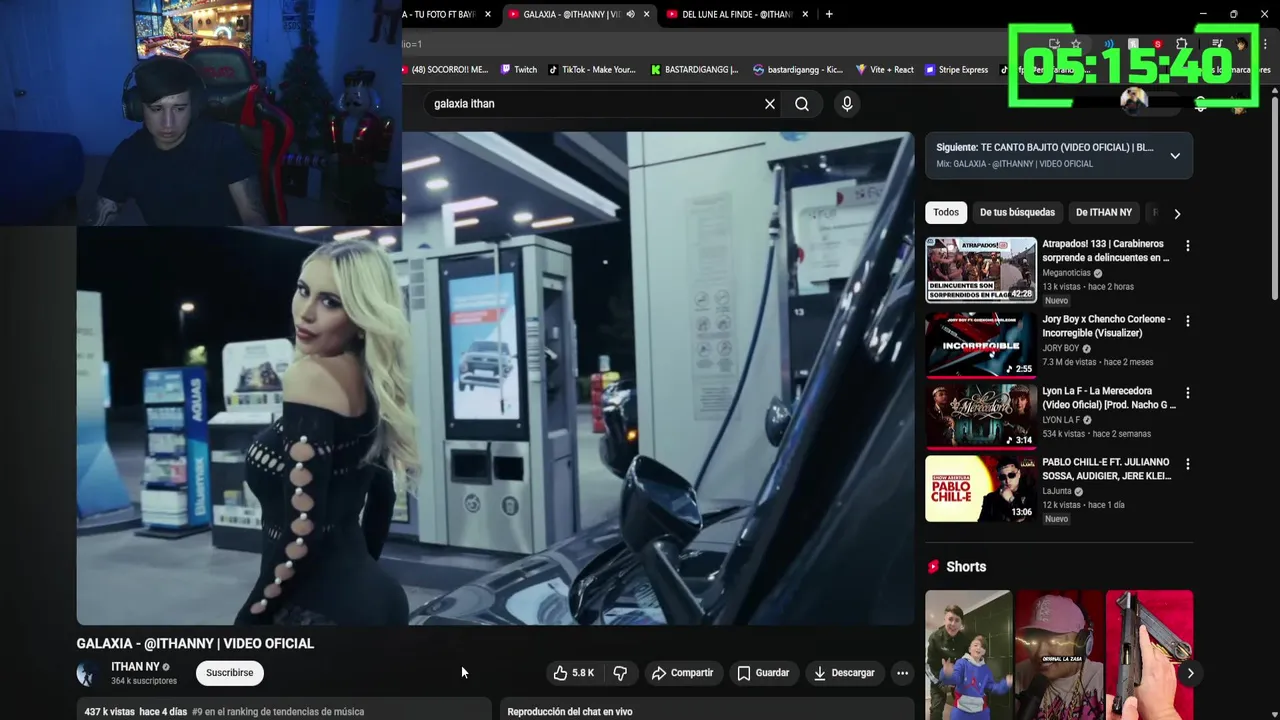Screen dimensions: 1280x720
Task: Click the dislike thumbs-down icon
Action: click(x=620, y=673)
